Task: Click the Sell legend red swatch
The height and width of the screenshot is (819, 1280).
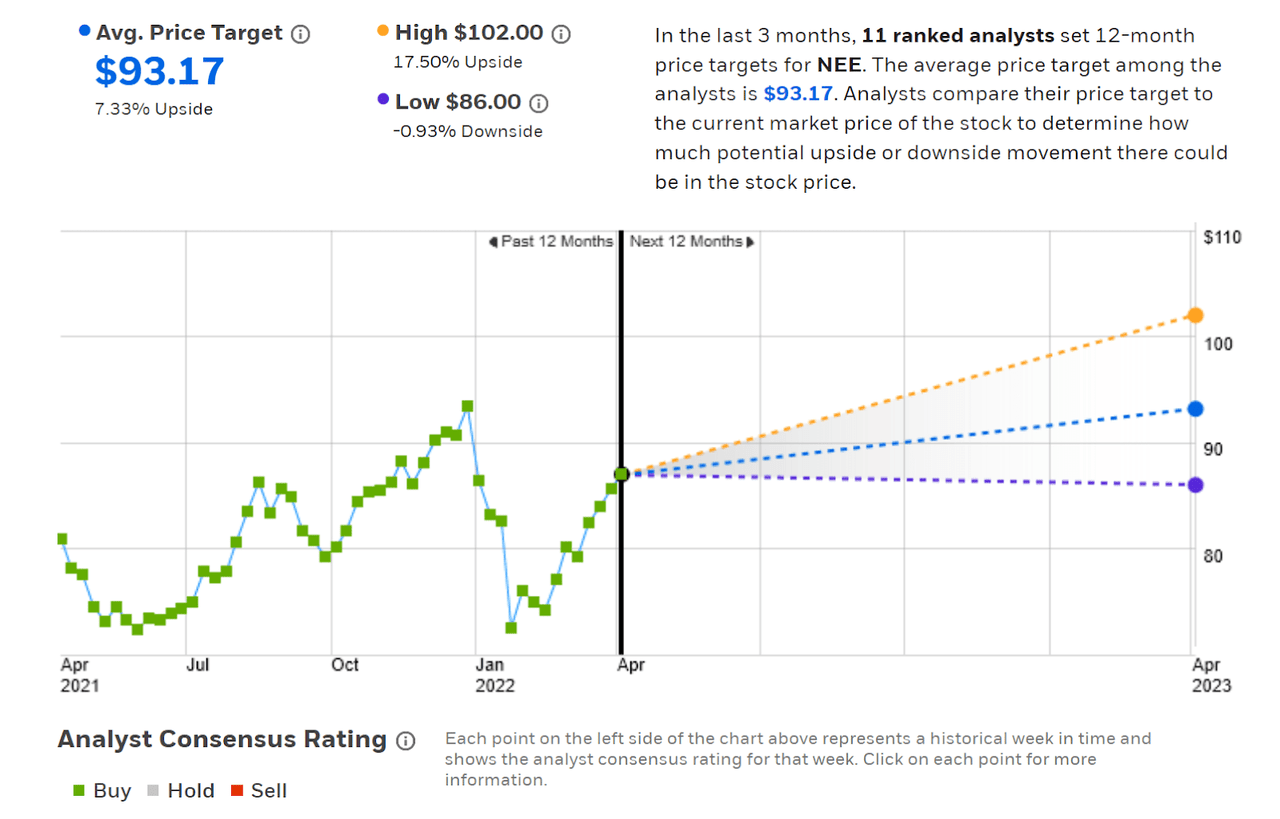Action: pos(236,791)
